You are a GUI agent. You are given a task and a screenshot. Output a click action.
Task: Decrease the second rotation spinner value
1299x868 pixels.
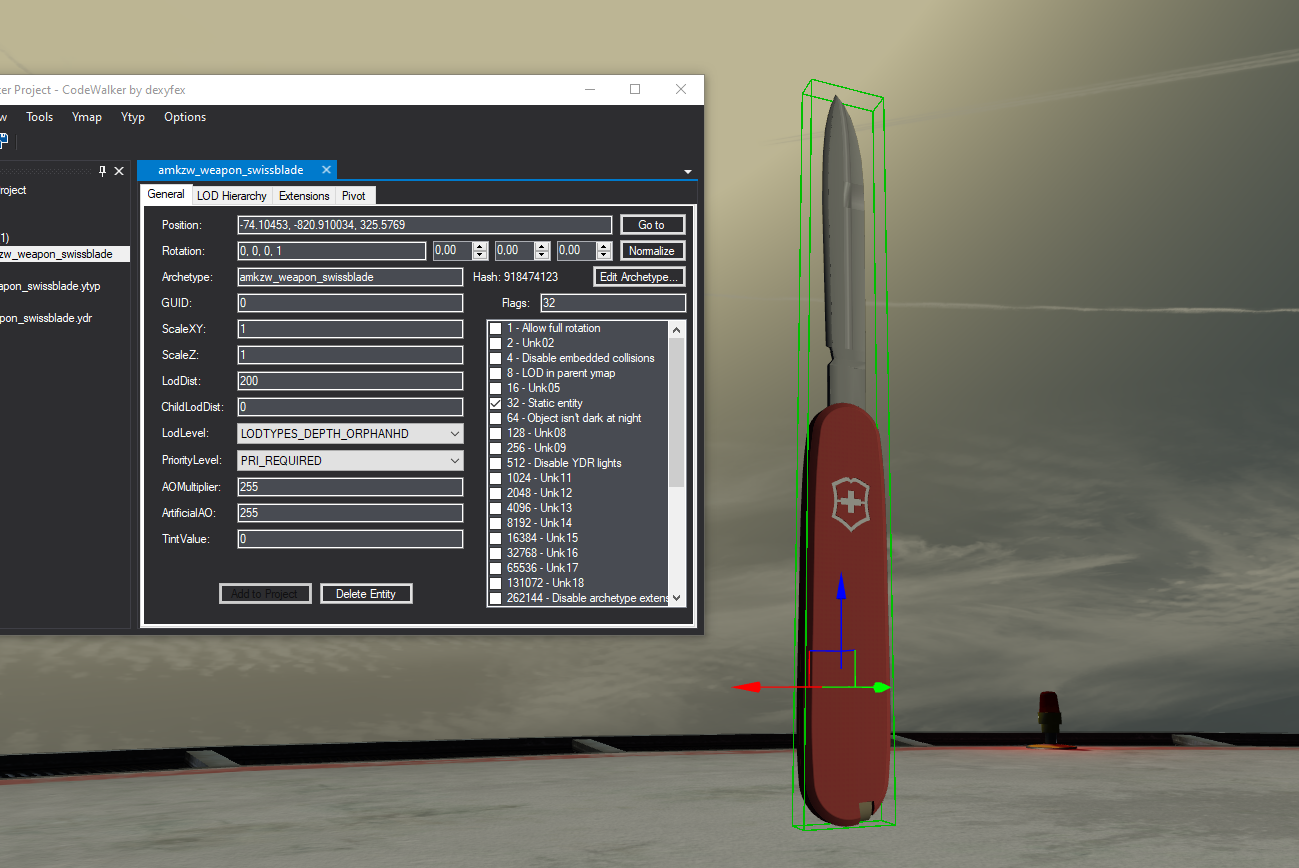tap(542, 255)
